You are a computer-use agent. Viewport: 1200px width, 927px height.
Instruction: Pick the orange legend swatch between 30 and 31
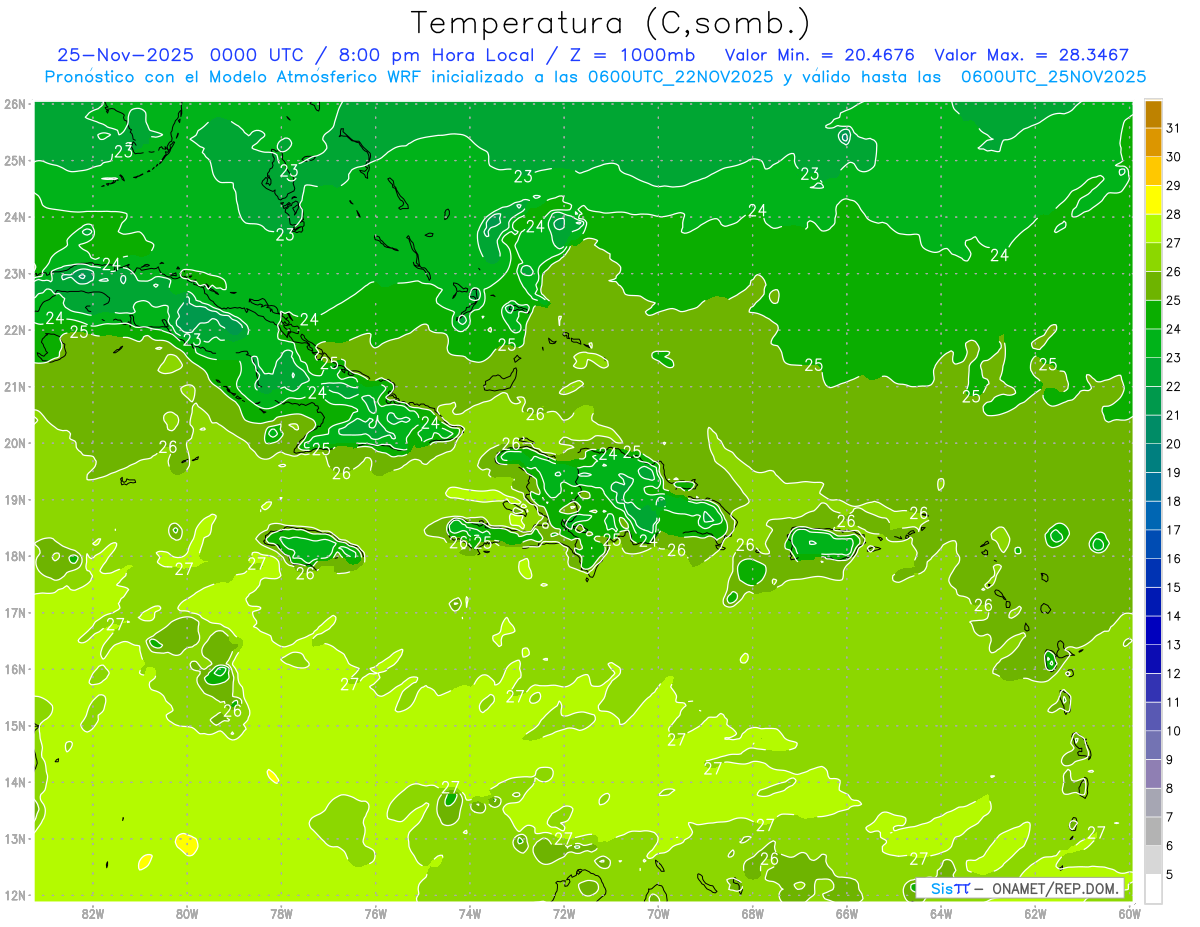pyautogui.click(x=1153, y=142)
